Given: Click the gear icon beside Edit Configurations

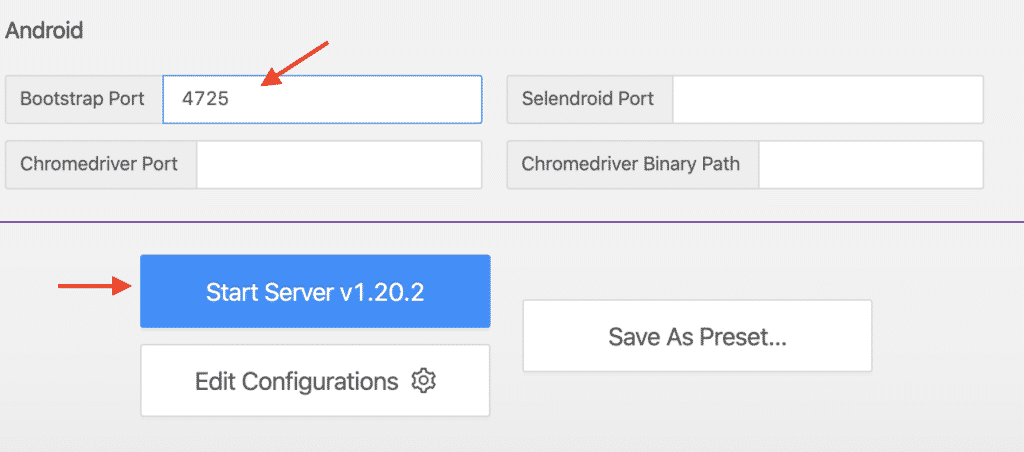Looking at the screenshot, I should click(425, 381).
